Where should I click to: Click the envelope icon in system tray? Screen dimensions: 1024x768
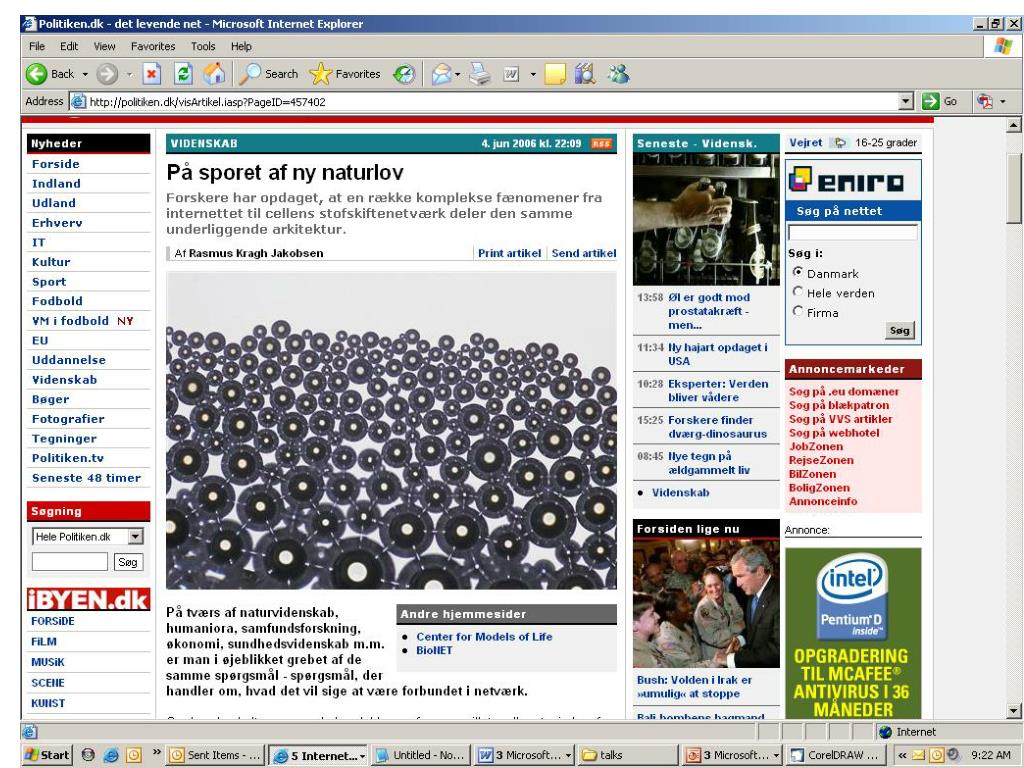coord(919,755)
